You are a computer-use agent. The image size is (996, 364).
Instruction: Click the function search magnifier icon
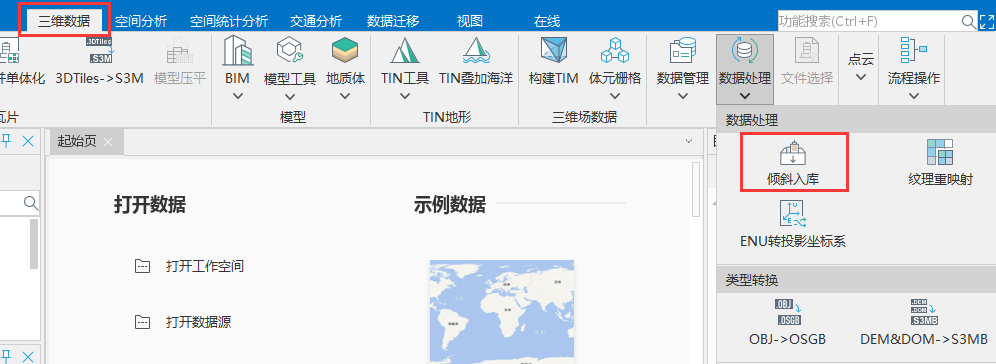coord(969,22)
